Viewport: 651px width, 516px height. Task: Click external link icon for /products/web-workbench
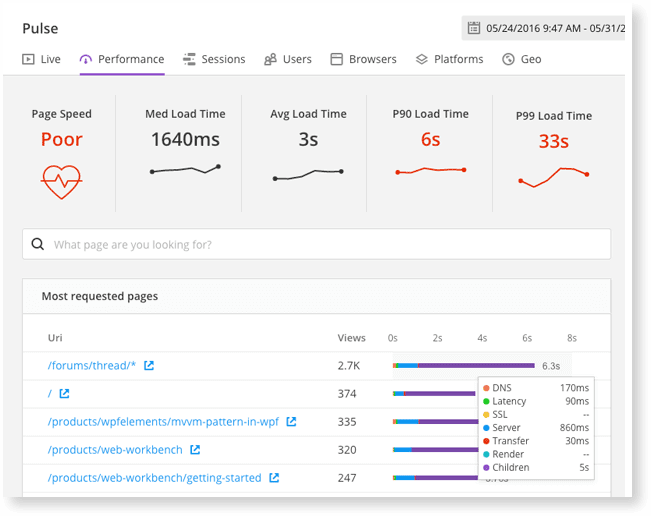[195, 449]
